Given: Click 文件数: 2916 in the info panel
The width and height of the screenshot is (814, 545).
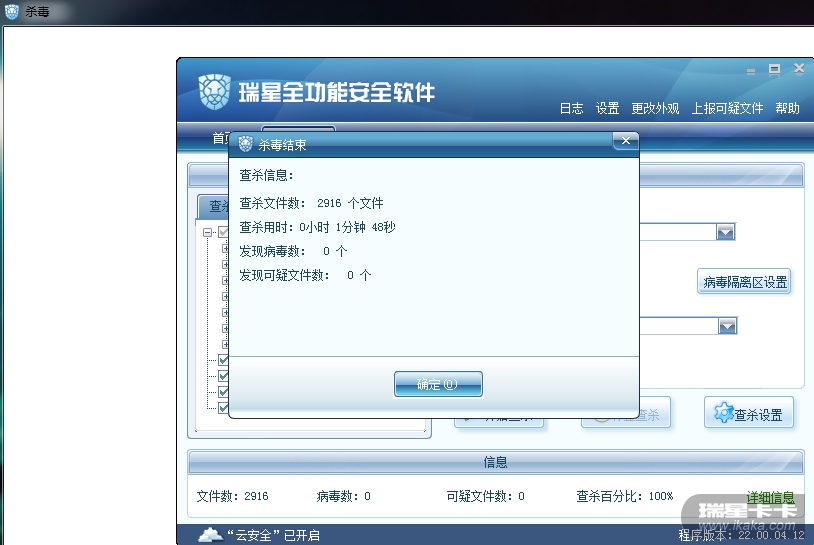Looking at the screenshot, I should click(232, 496).
